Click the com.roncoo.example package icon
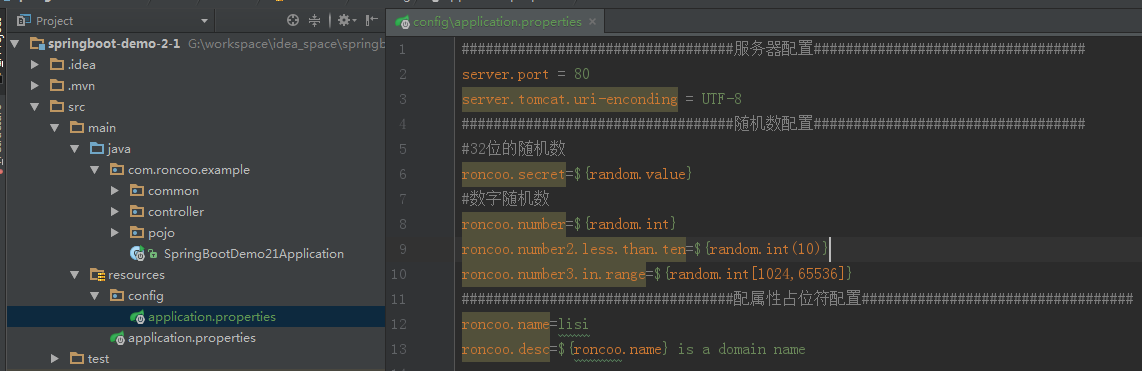Screen dimensions: 1142x371 pyautogui.click(x=117, y=170)
